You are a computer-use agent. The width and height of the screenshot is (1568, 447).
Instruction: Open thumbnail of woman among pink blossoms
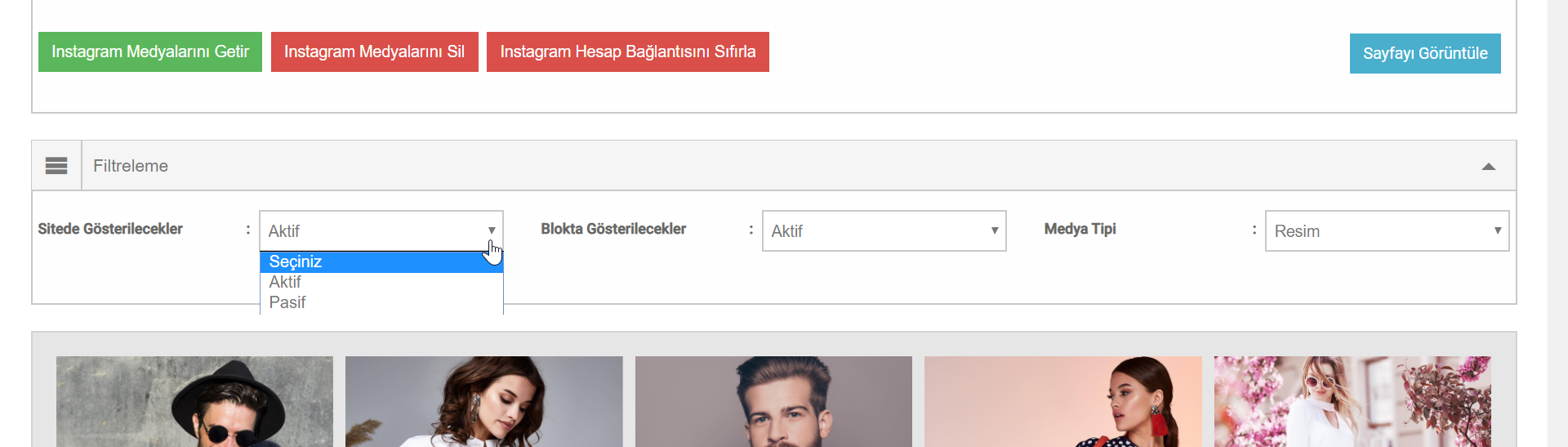pos(1352,401)
